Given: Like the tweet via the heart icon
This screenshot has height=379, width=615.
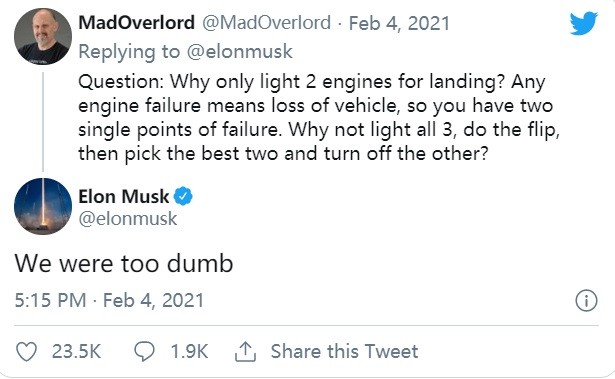Looking at the screenshot, I should (x=26, y=351).
